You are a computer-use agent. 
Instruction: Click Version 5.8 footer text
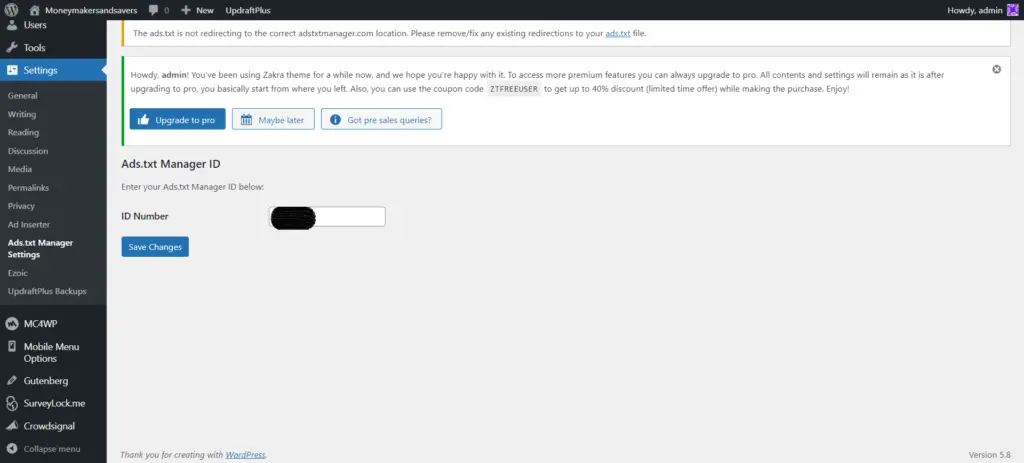click(989, 455)
